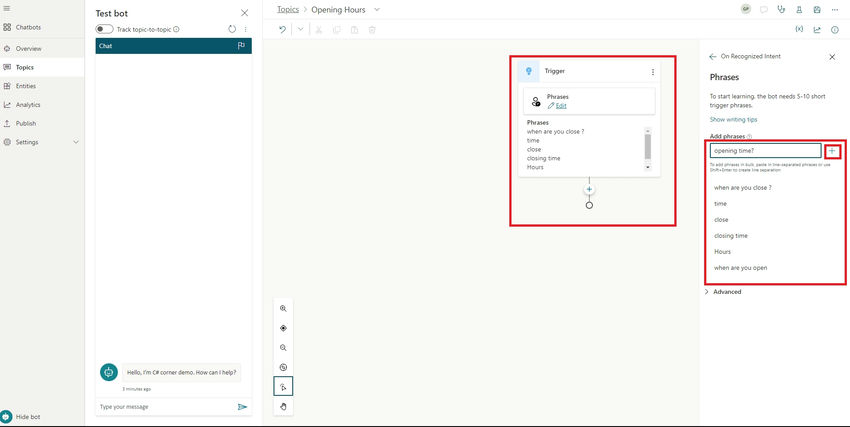Open the topic details info icon
Screen dimensions: 850x427
pos(835,30)
